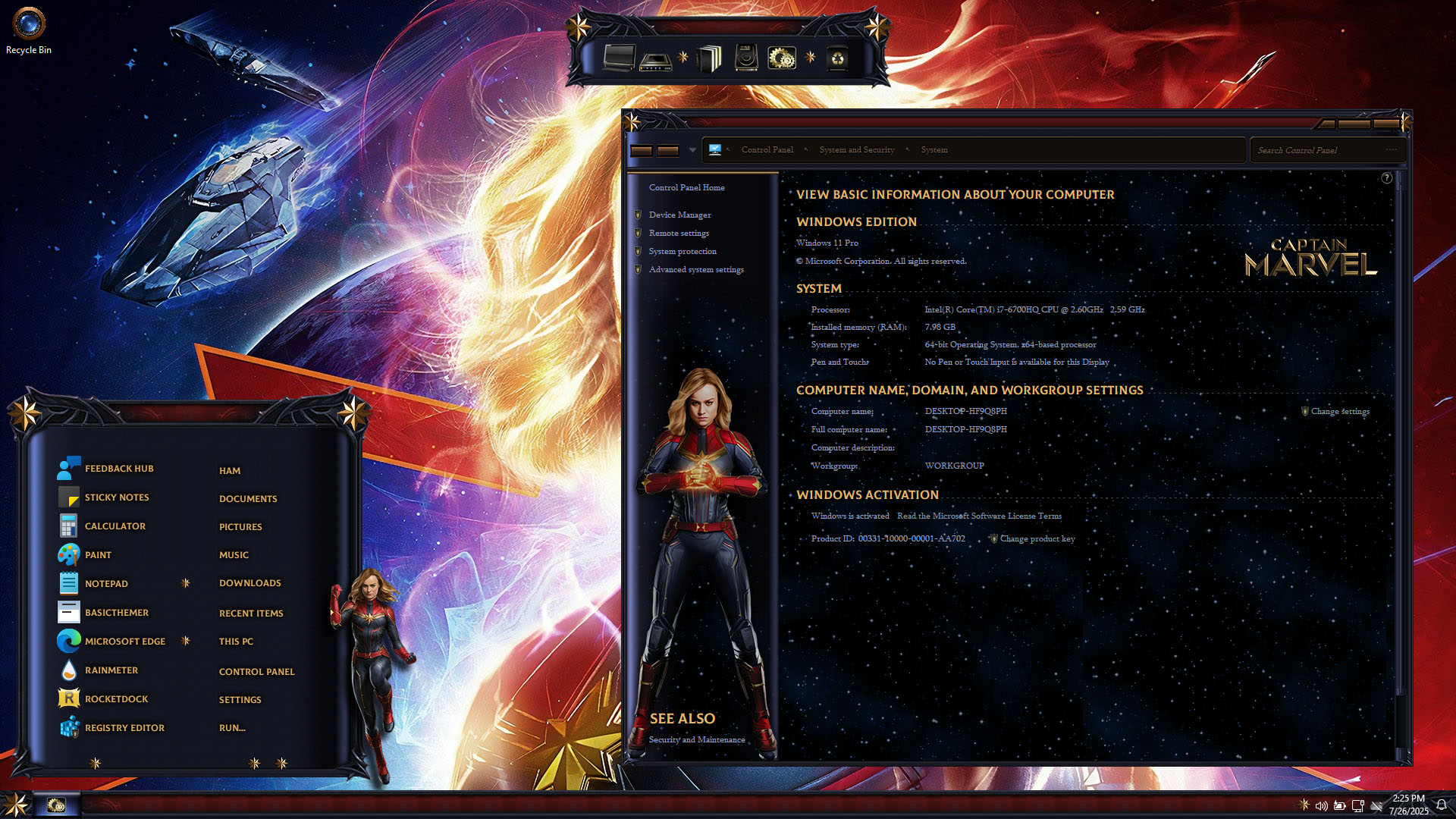
Task: Click the Change product key link
Action: point(1037,538)
